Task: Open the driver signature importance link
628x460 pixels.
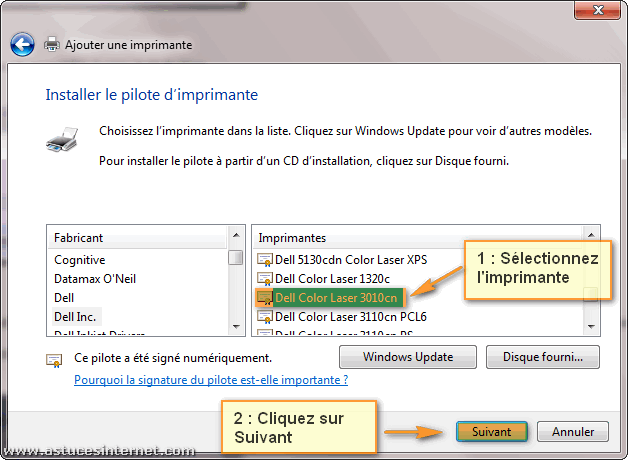Action: click(x=211, y=380)
